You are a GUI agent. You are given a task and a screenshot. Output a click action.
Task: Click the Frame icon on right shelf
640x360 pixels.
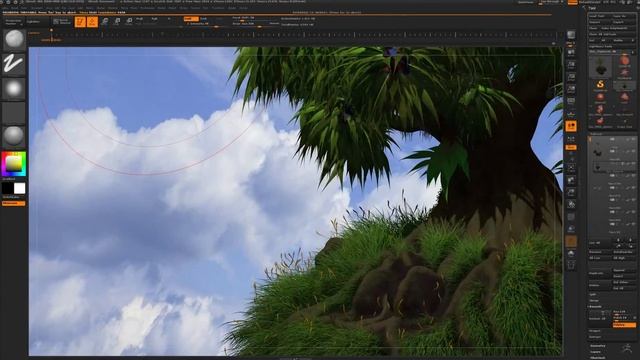pyautogui.click(x=571, y=168)
